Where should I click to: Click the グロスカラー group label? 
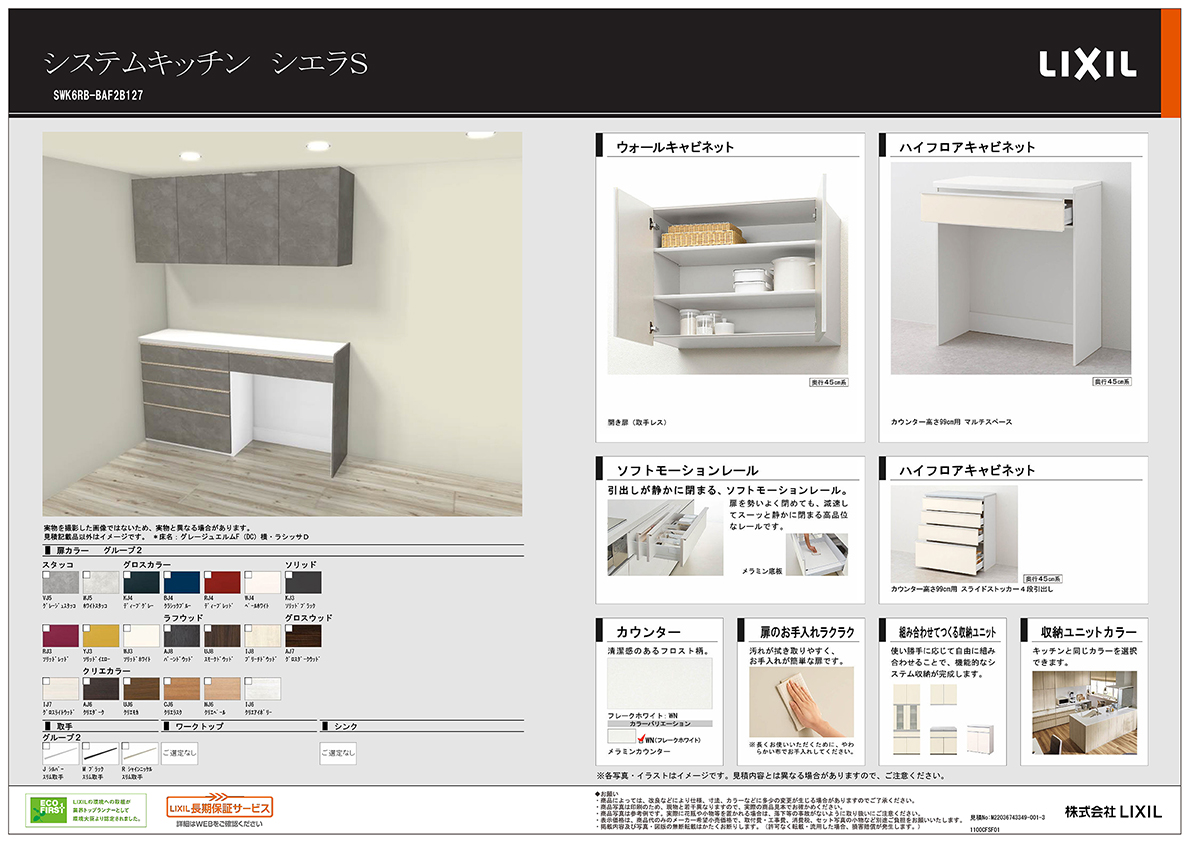[x=146, y=565]
